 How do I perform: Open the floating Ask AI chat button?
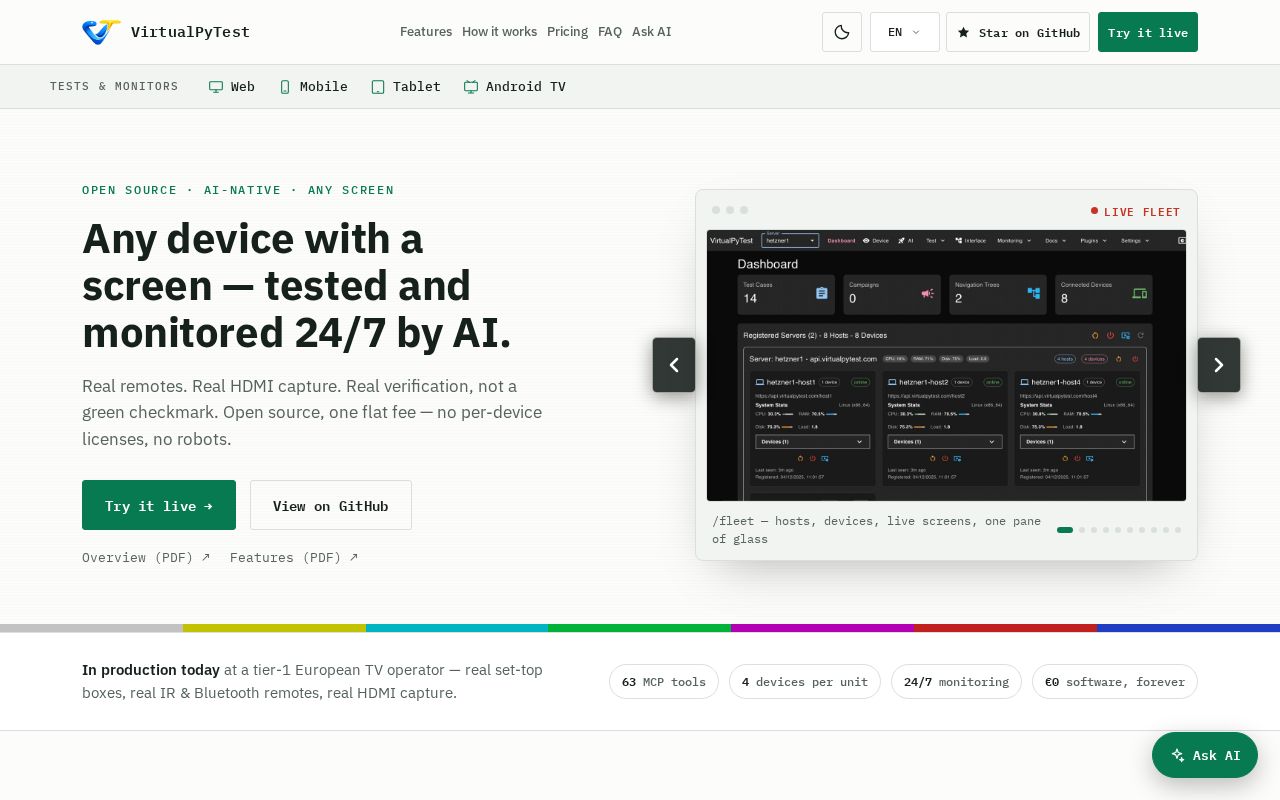1205,755
